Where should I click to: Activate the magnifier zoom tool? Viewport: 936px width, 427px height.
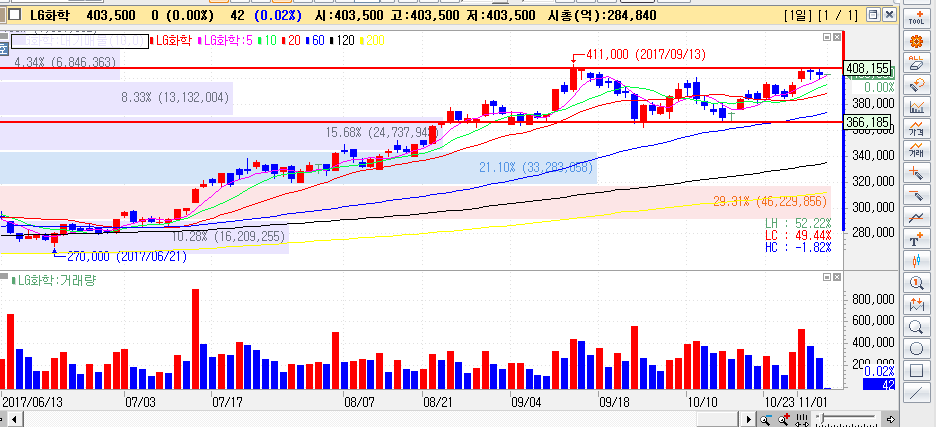(x=916, y=326)
